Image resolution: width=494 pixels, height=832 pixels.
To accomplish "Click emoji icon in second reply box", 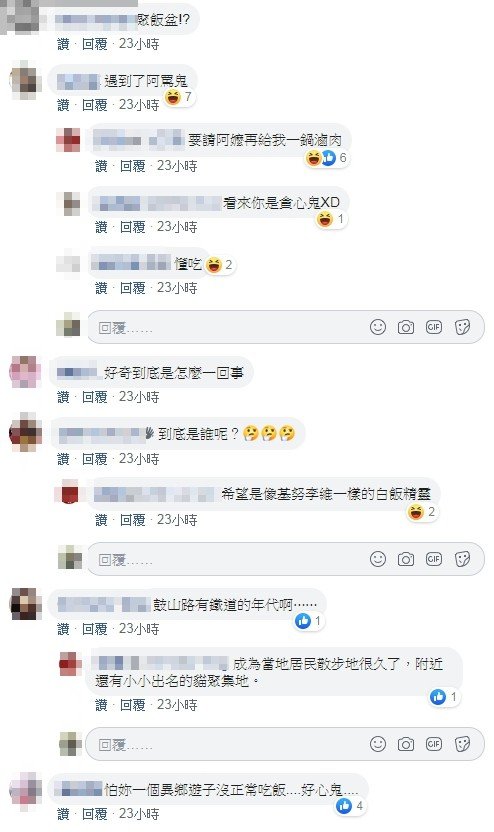I will pyautogui.click(x=378, y=559).
